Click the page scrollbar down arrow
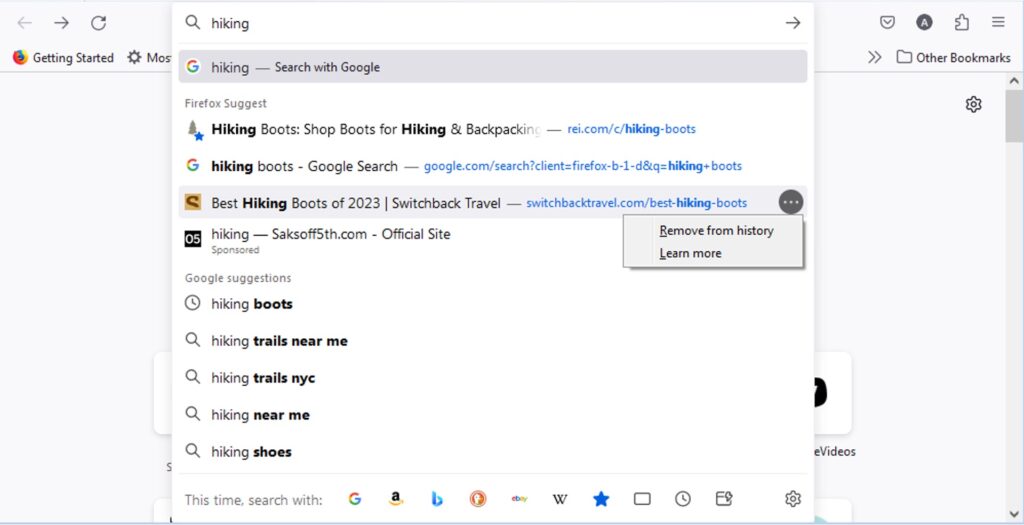 pyautogui.click(x=1014, y=514)
